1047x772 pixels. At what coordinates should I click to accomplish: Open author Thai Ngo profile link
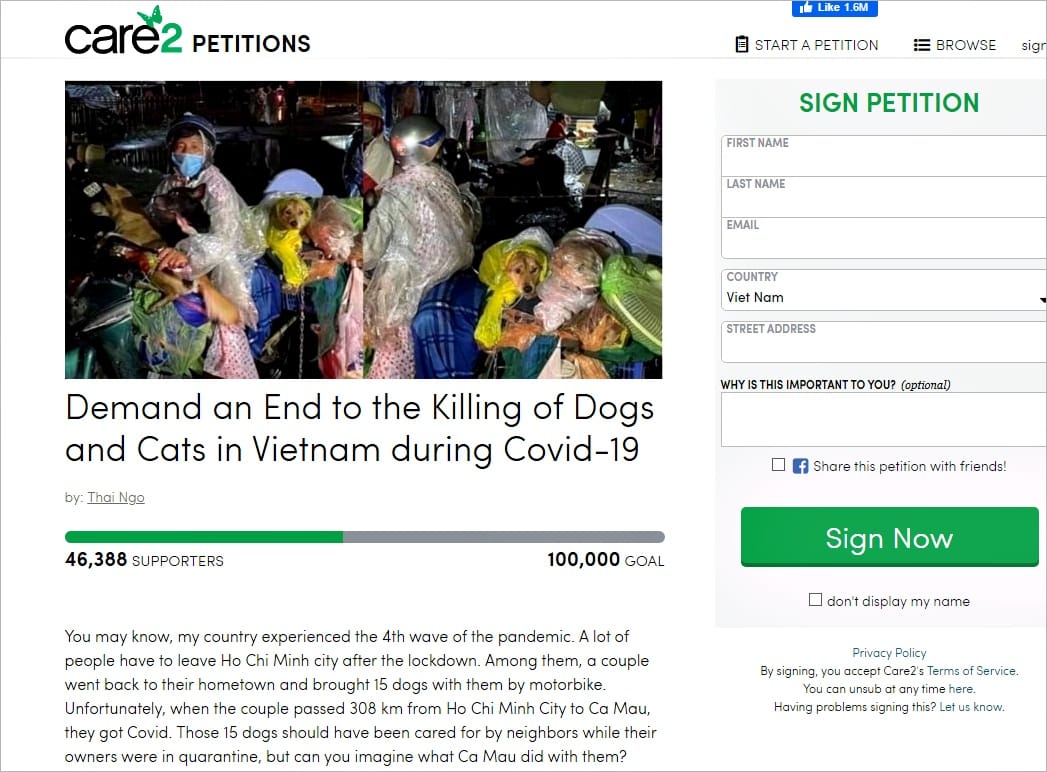[x=116, y=497]
